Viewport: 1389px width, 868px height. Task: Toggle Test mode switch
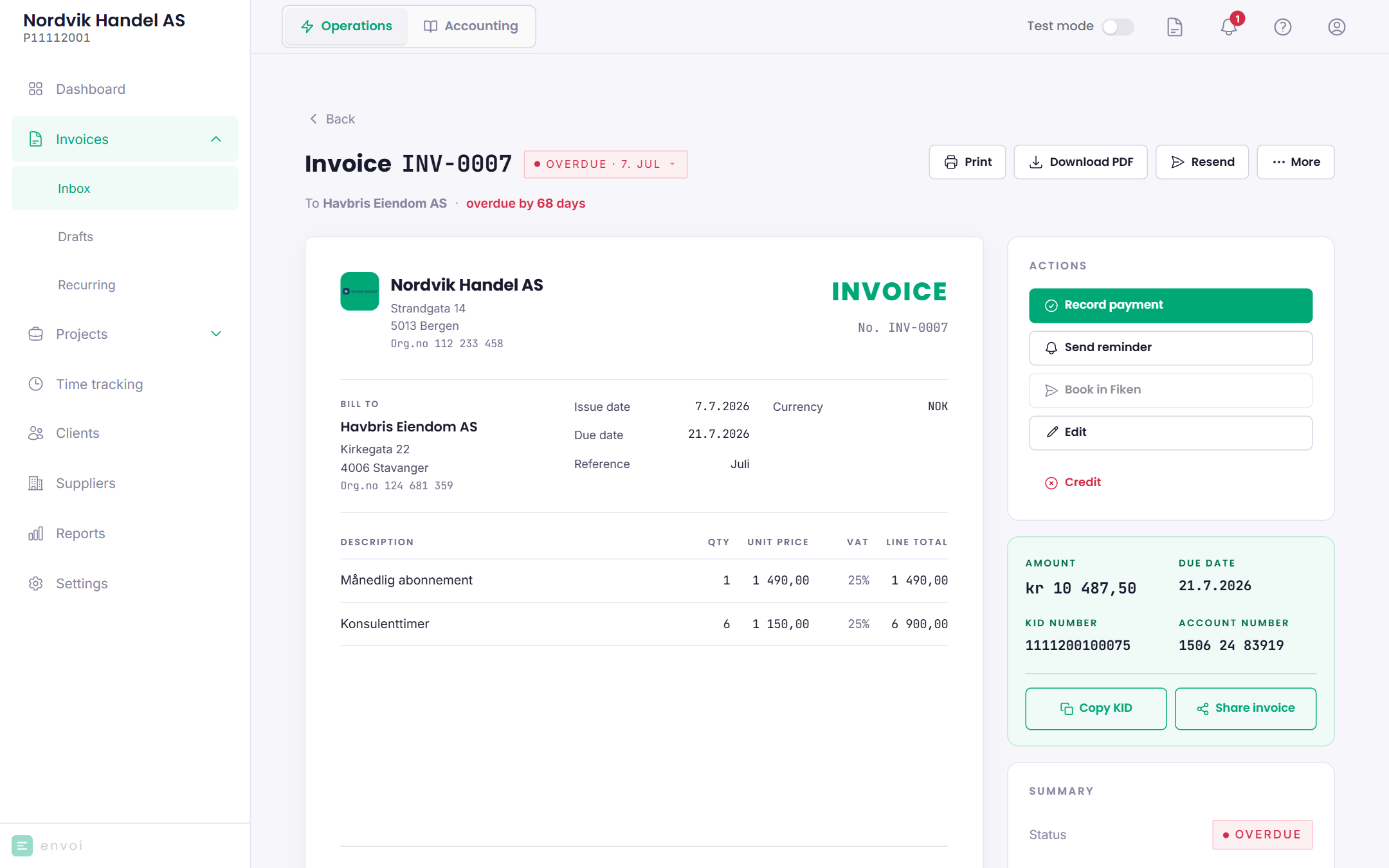click(x=1118, y=27)
